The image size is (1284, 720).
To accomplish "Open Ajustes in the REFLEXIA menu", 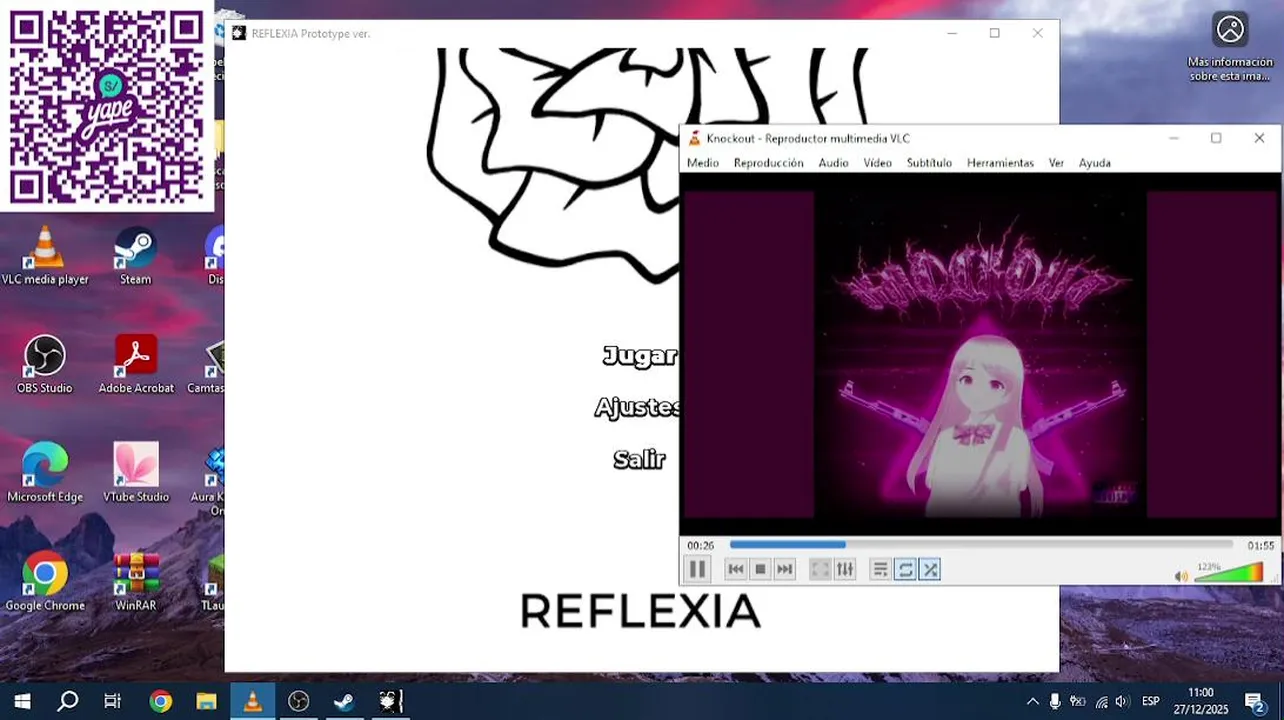I will (x=637, y=408).
